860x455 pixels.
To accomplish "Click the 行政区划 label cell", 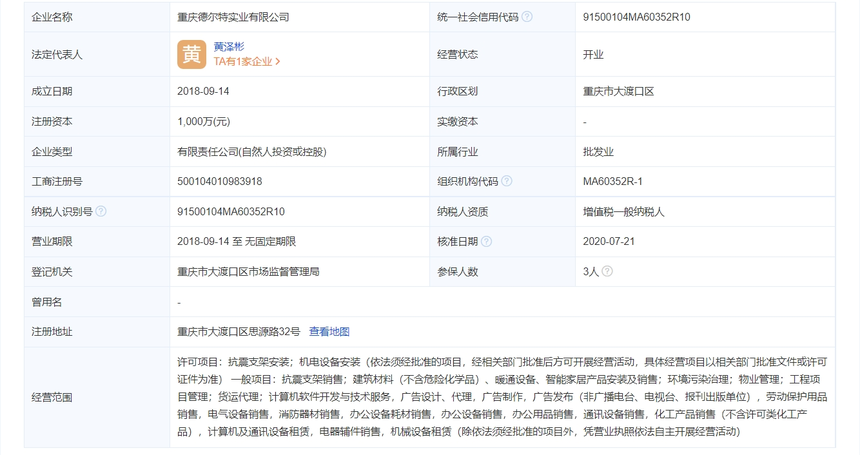I will click(x=502, y=92).
